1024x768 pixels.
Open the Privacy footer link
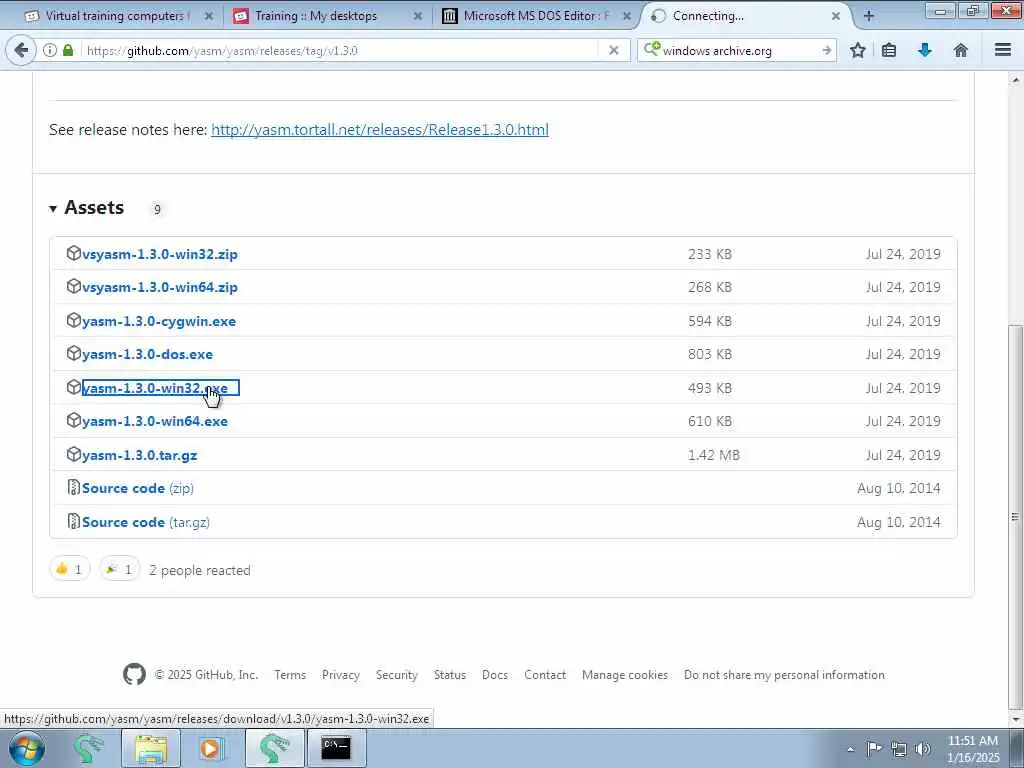pyautogui.click(x=341, y=675)
